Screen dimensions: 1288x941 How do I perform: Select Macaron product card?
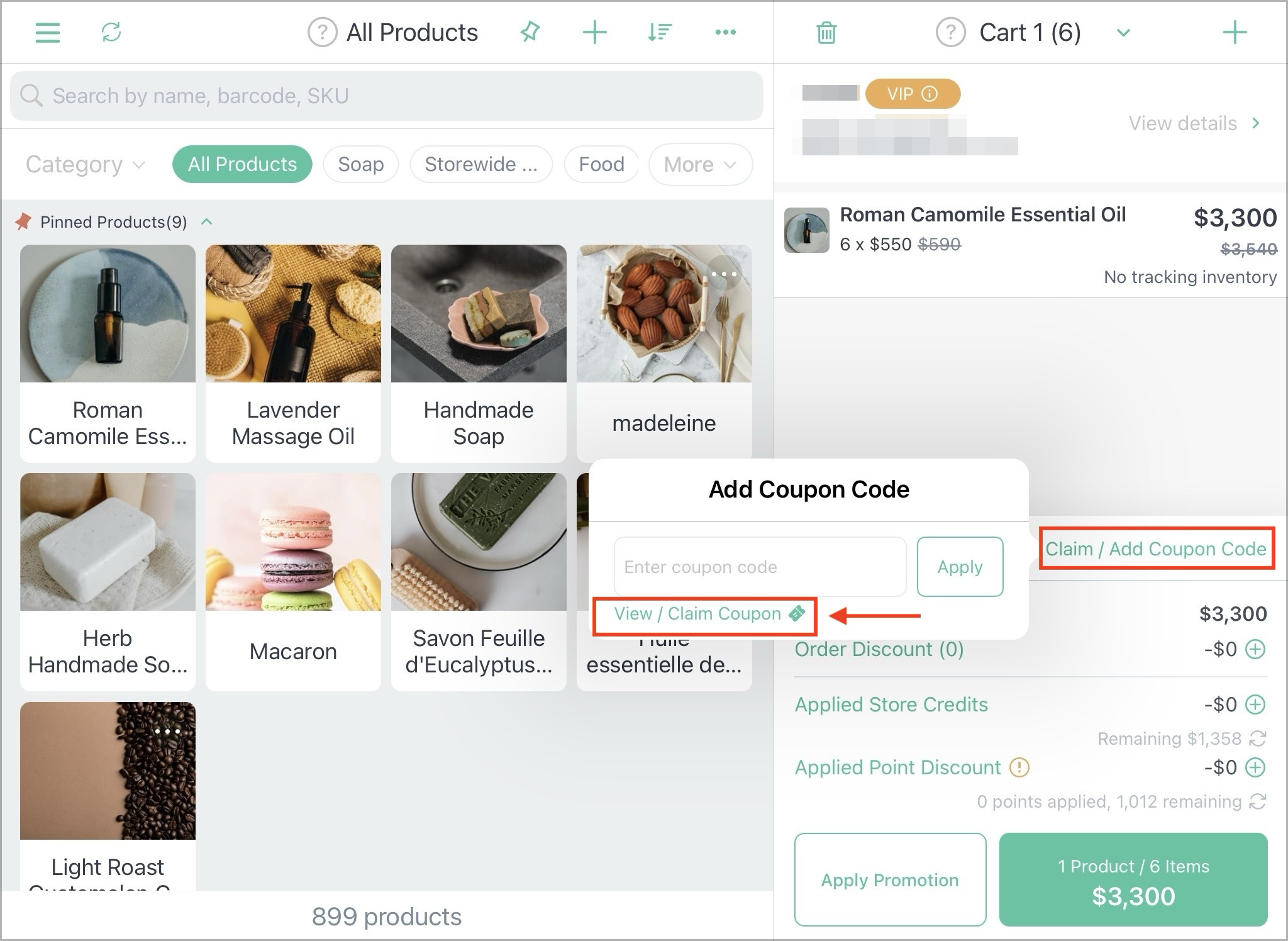click(293, 582)
